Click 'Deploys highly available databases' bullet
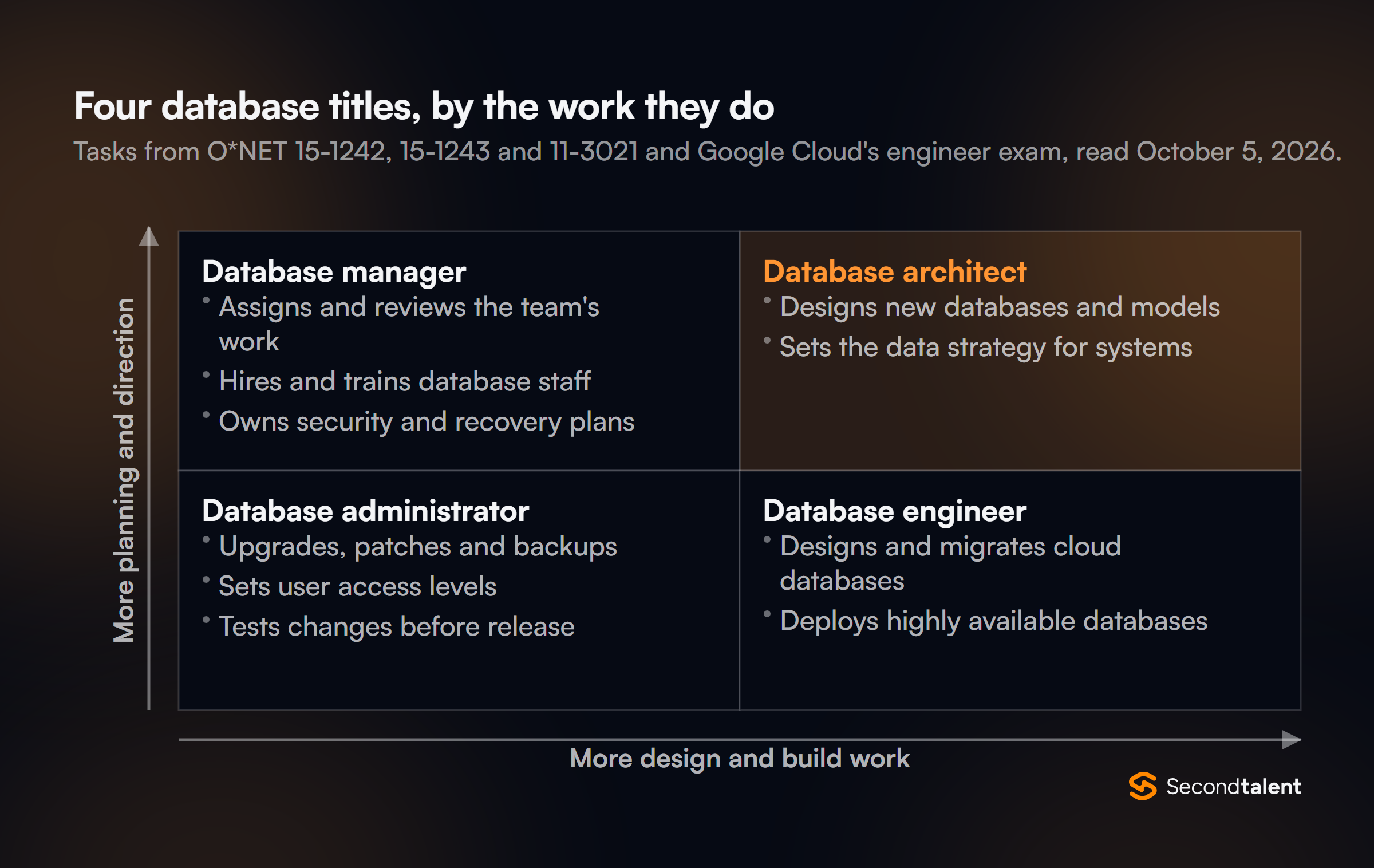1374x868 pixels. [x=994, y=621]
